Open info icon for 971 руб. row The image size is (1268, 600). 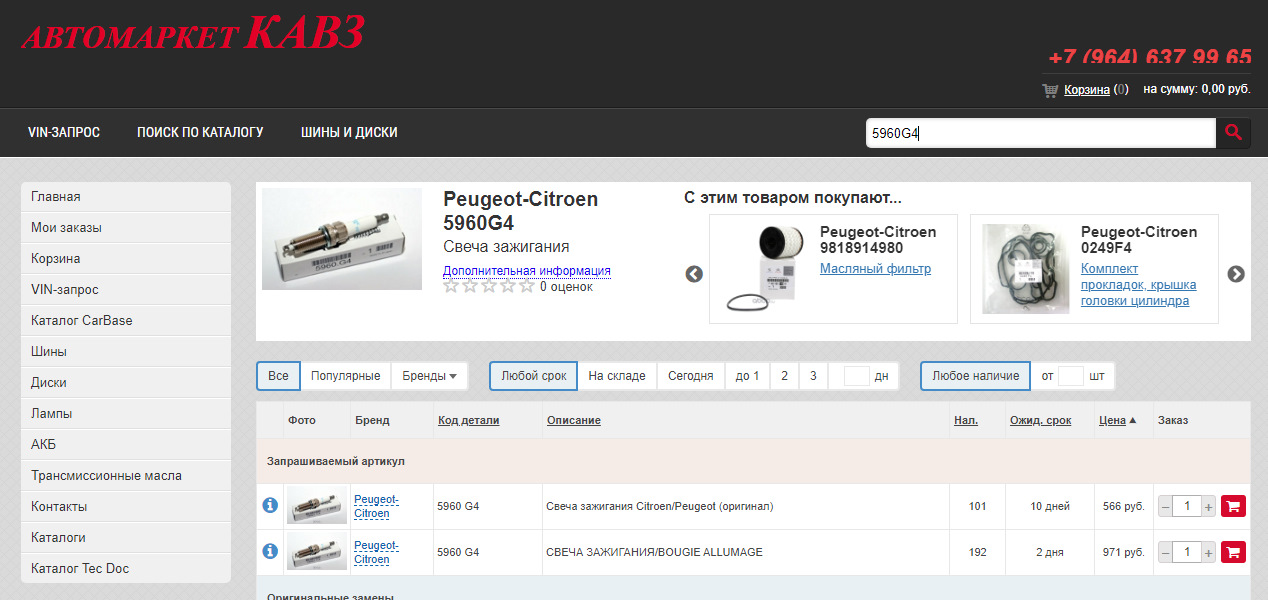click(269, 551)
